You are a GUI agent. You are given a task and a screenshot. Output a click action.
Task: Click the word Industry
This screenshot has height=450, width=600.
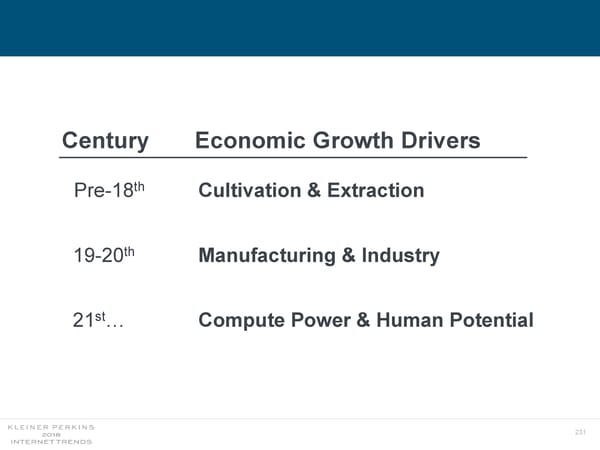[x=400, y=256]
